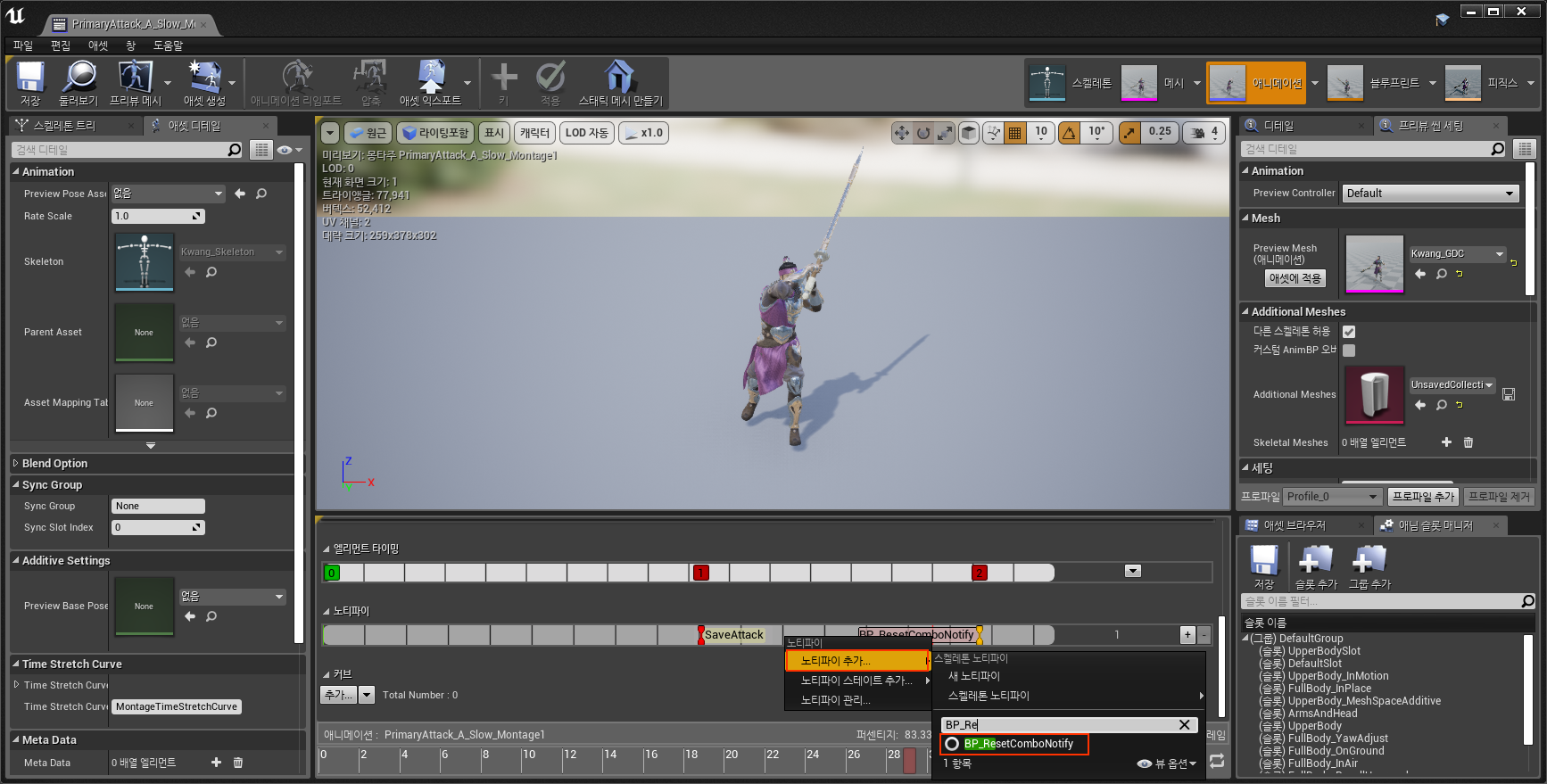Open viewport options arrow dropdown
Screen dimensions: 1547x784
tap(330, 133)
